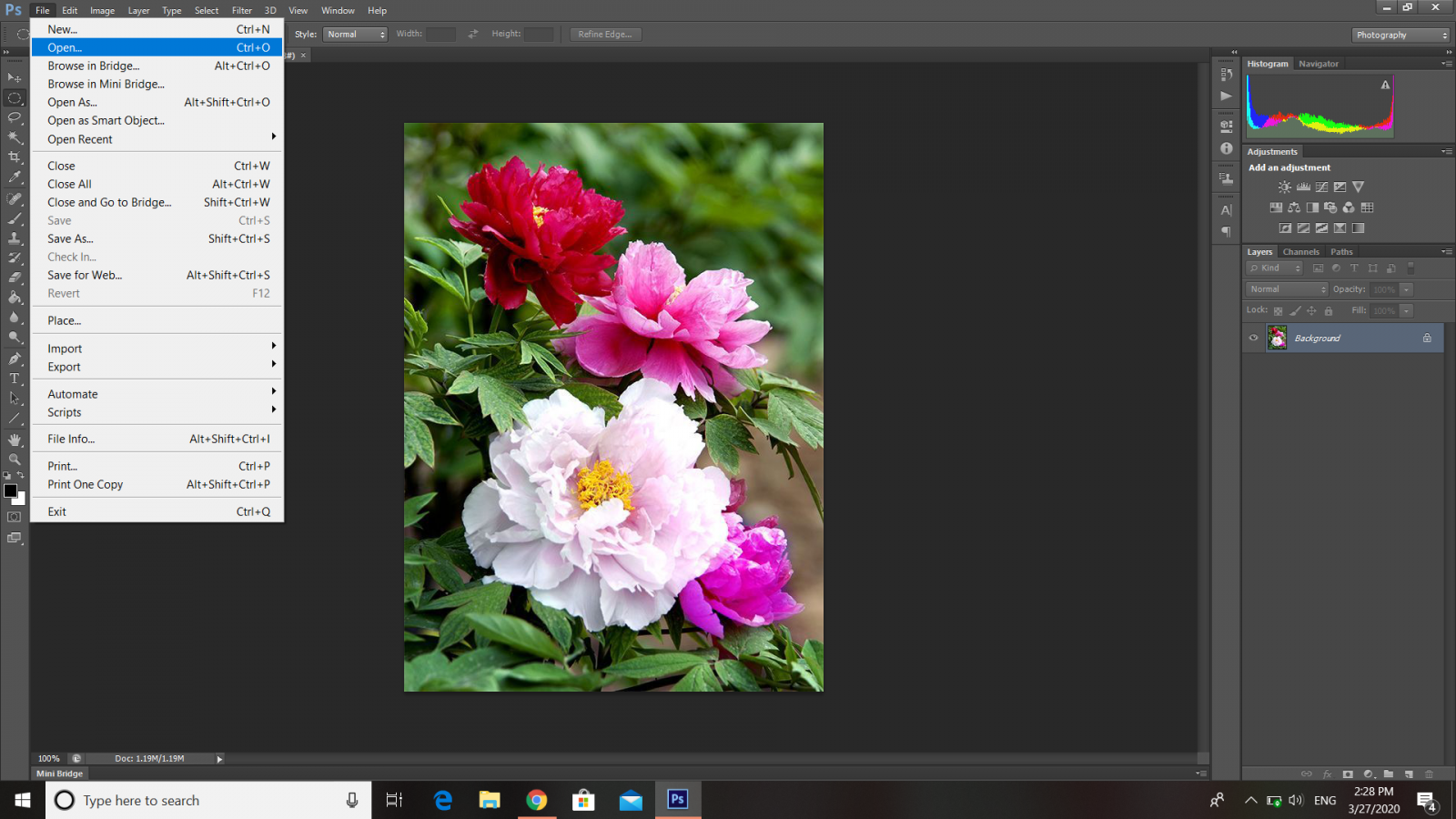Screen dimensions: 1456x819
Task: Toggle the layer filter switch on or off
Action: [1410, 268]
